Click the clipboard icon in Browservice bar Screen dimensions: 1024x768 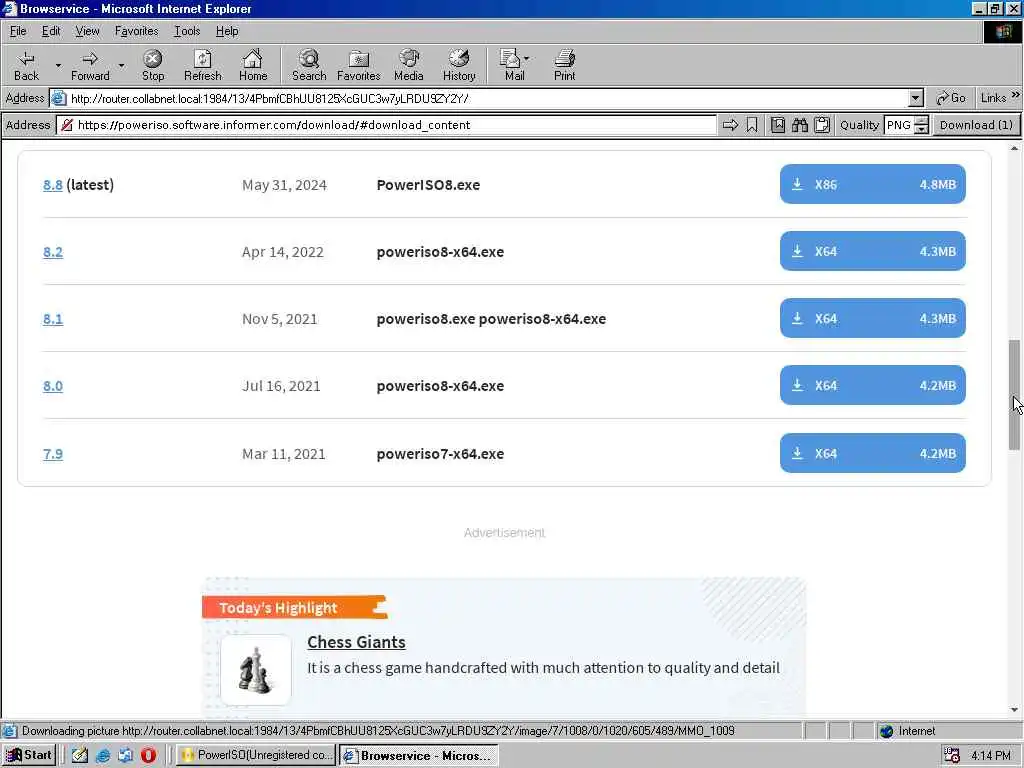[x=822, y=125]
